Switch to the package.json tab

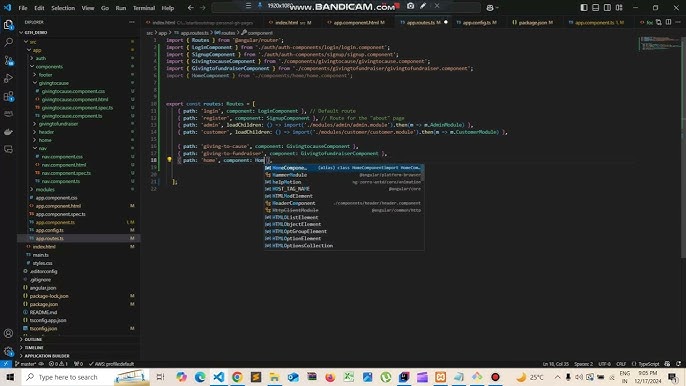[x=532, y=22]
